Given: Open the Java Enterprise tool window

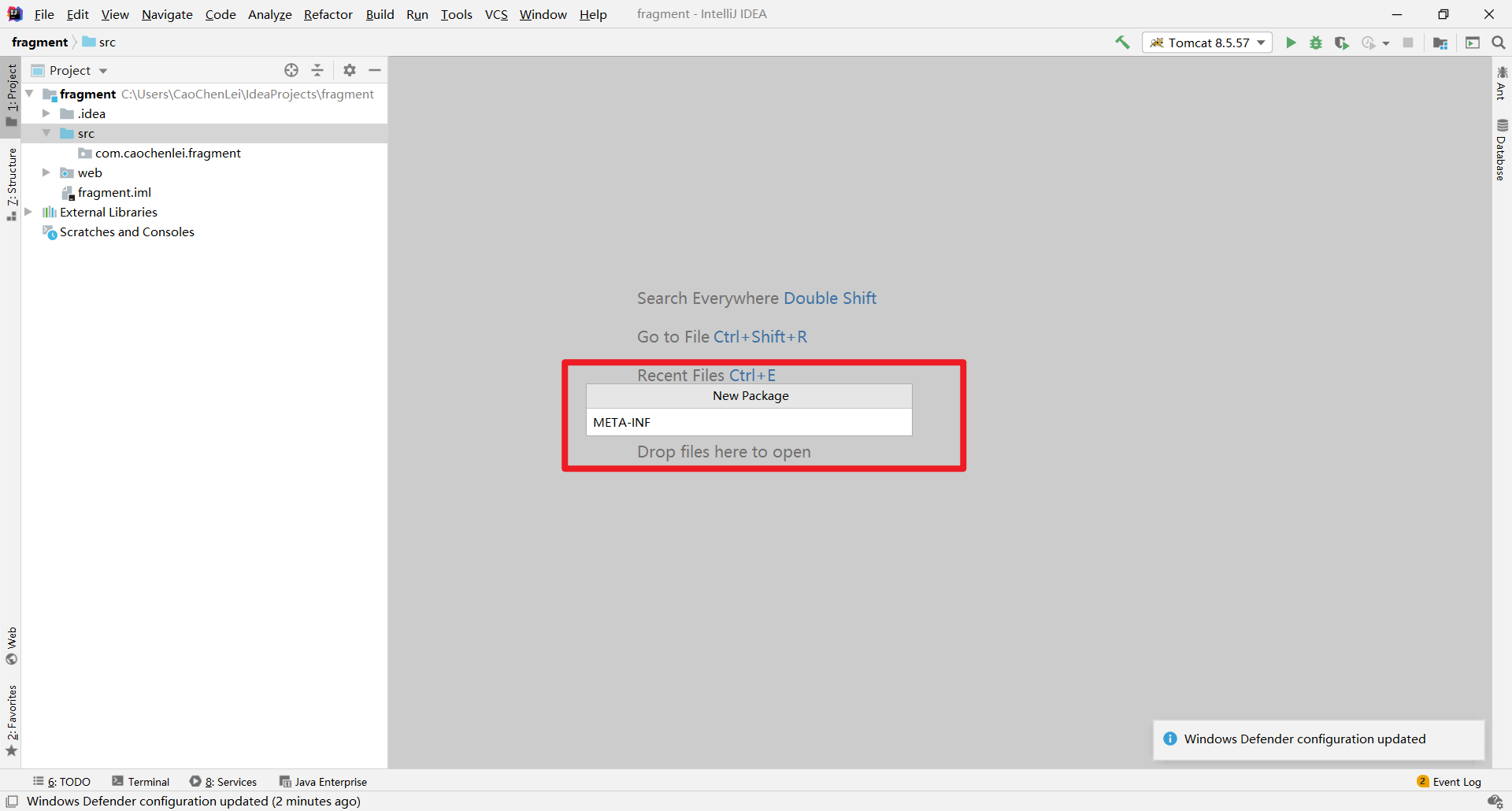Looking at the screenshot, I should point(323,781).
